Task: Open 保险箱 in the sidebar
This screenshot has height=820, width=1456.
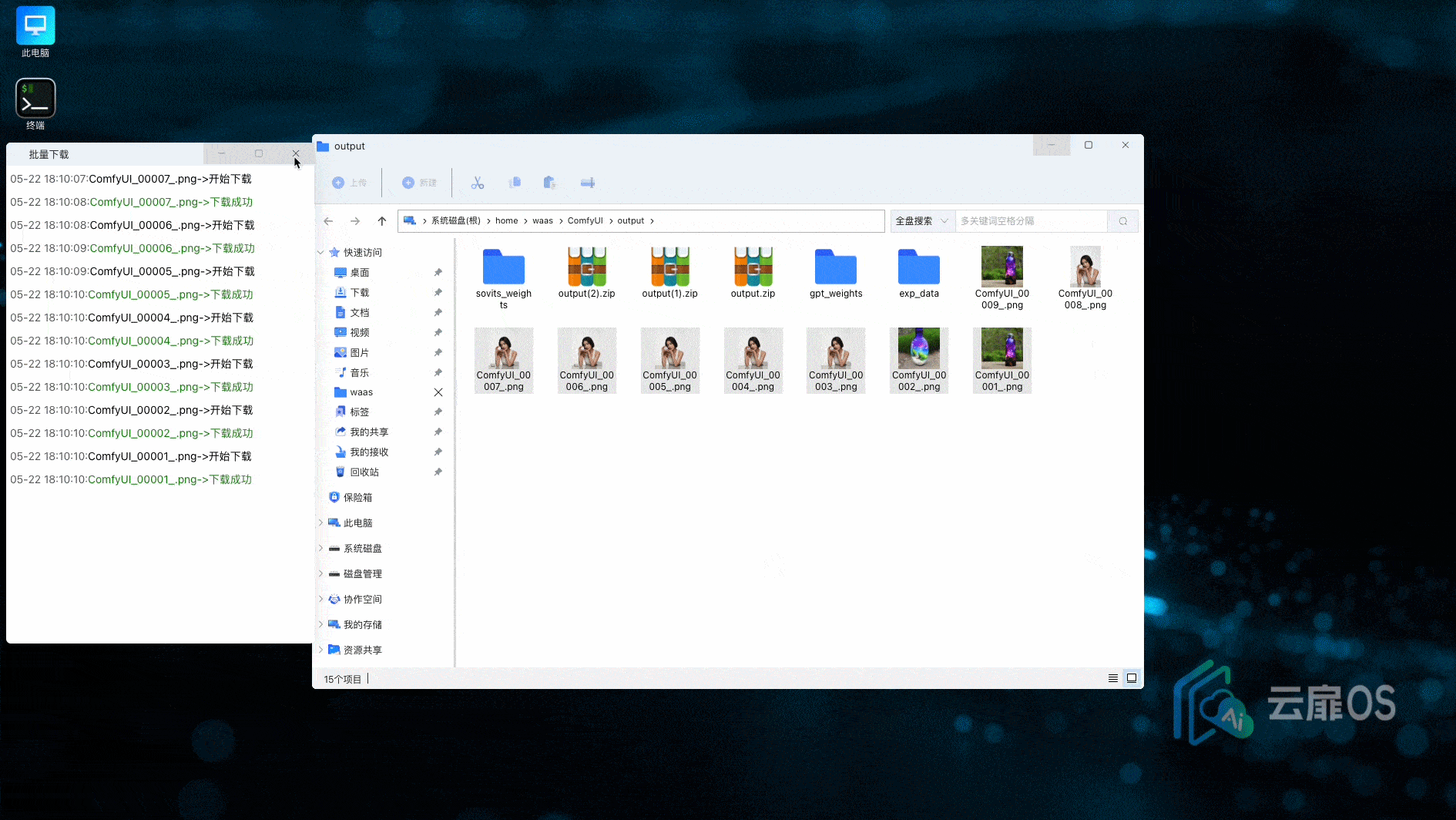Action: click(x=357, y=498)
